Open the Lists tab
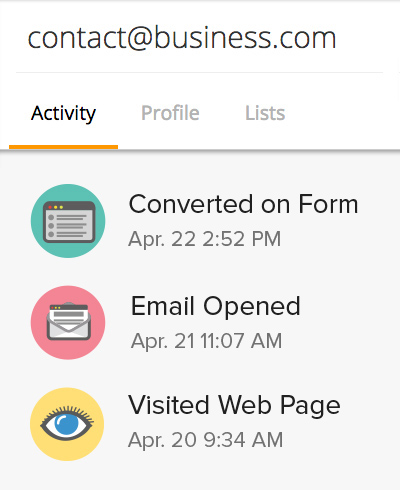The image size is (400, 490). tap(265, 113)
